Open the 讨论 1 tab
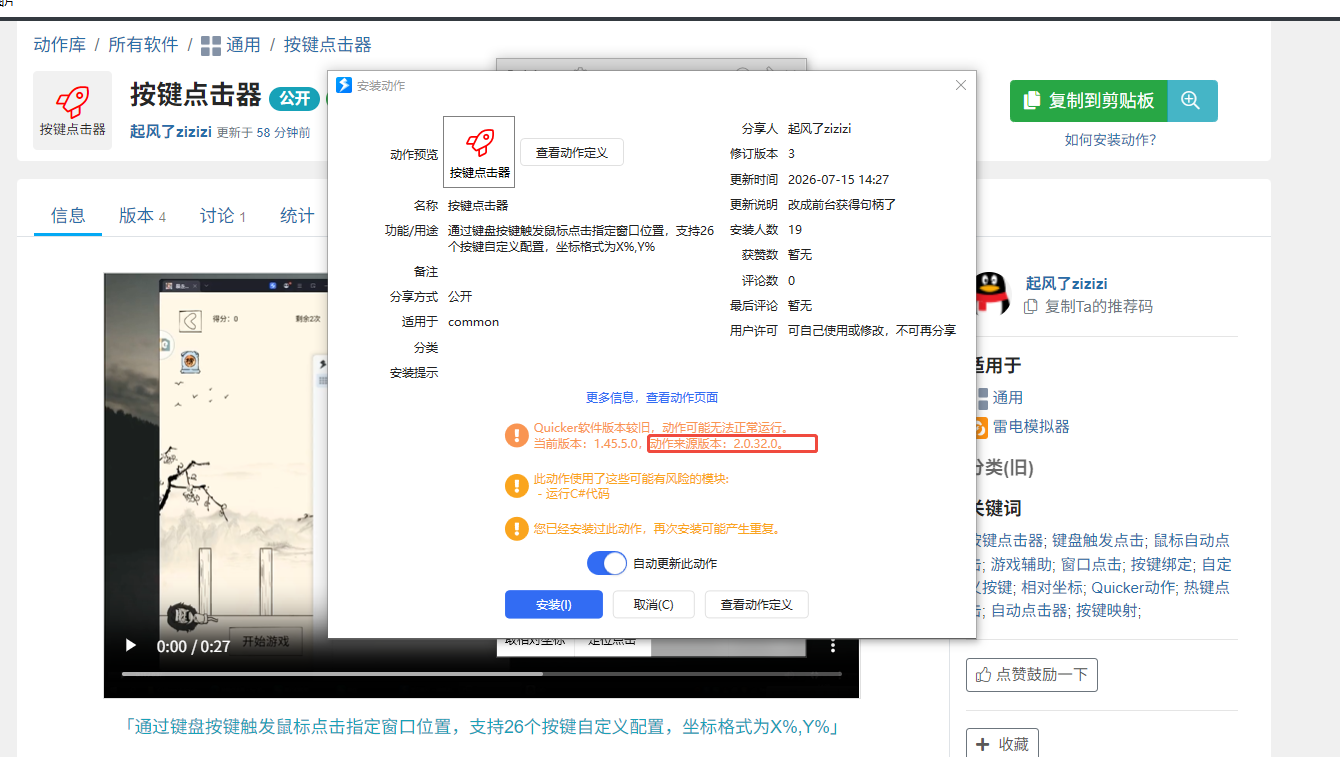 coord(223,215)
